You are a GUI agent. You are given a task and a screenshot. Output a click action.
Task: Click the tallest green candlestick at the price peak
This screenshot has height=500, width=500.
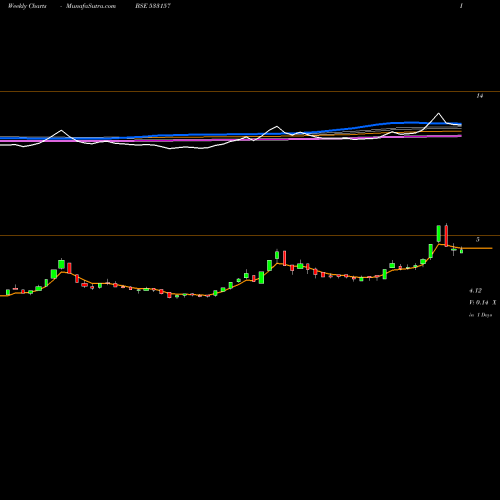[439, 234]
